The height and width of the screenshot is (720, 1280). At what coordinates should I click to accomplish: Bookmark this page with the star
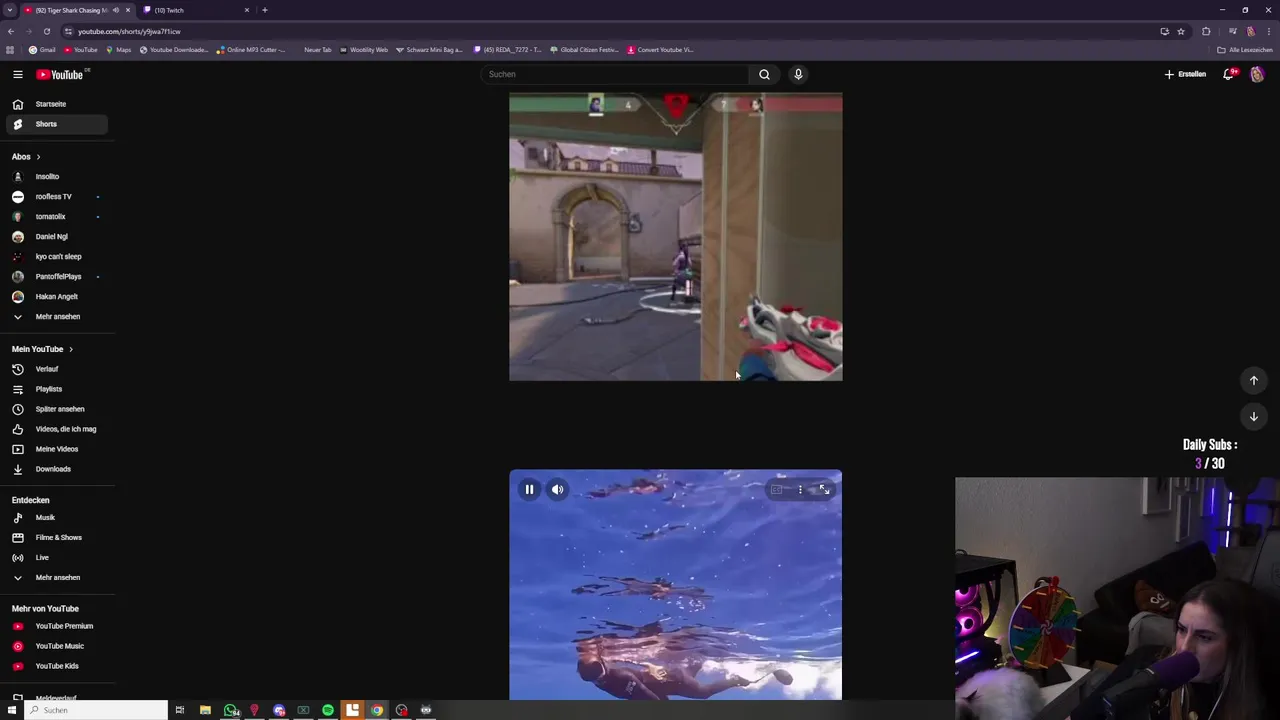pyautogui.click(x=1181, y=31)
